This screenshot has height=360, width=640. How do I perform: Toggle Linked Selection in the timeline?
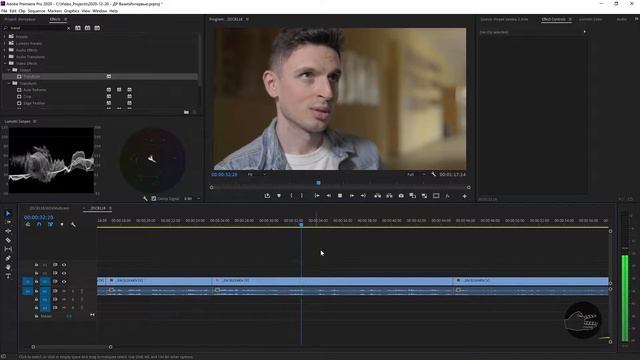coord(51,224)
